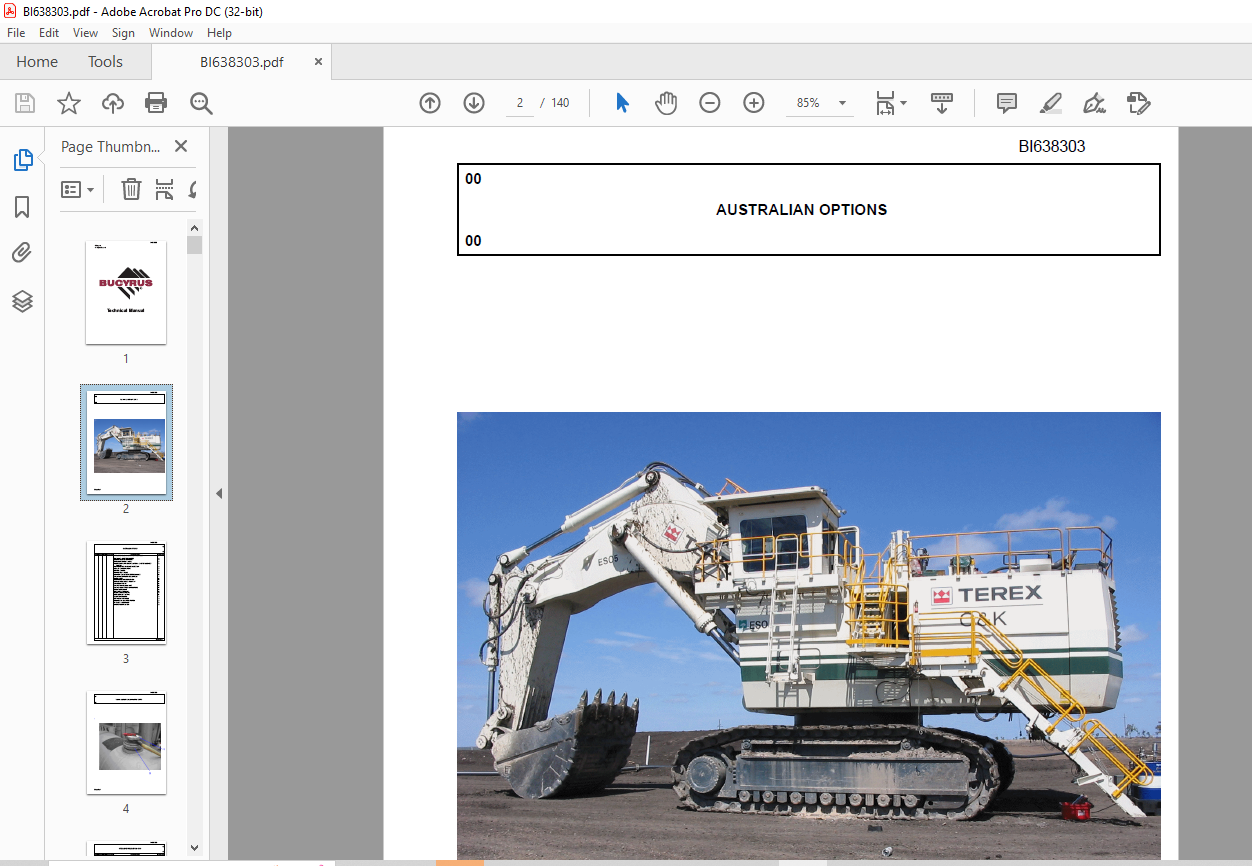Switch to the Home tab
This screenshot has width=1252, height=866.
pyautogui.click(x=37, y=62)
